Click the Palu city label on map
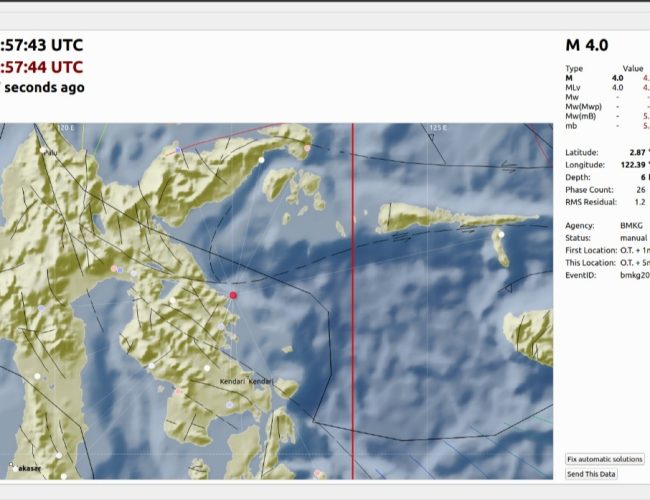This screenshot has height=500, width=650. [x=51, y=153]
